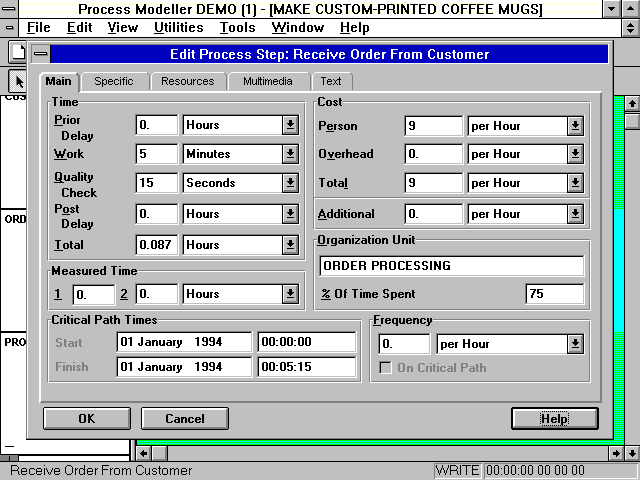Toggle the On Critical Path checkbox
This screenshot has width=640, height=480.
click(x=386, y=367)
